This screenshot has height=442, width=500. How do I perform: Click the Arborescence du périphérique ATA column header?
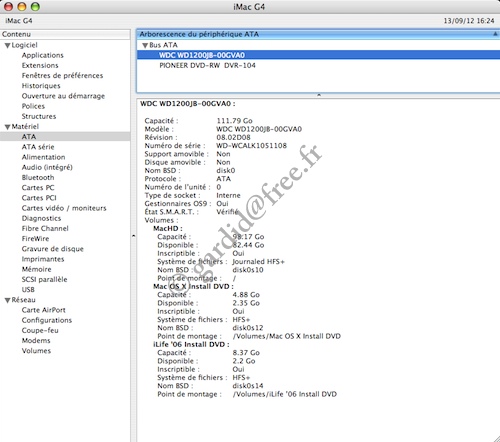318,34
